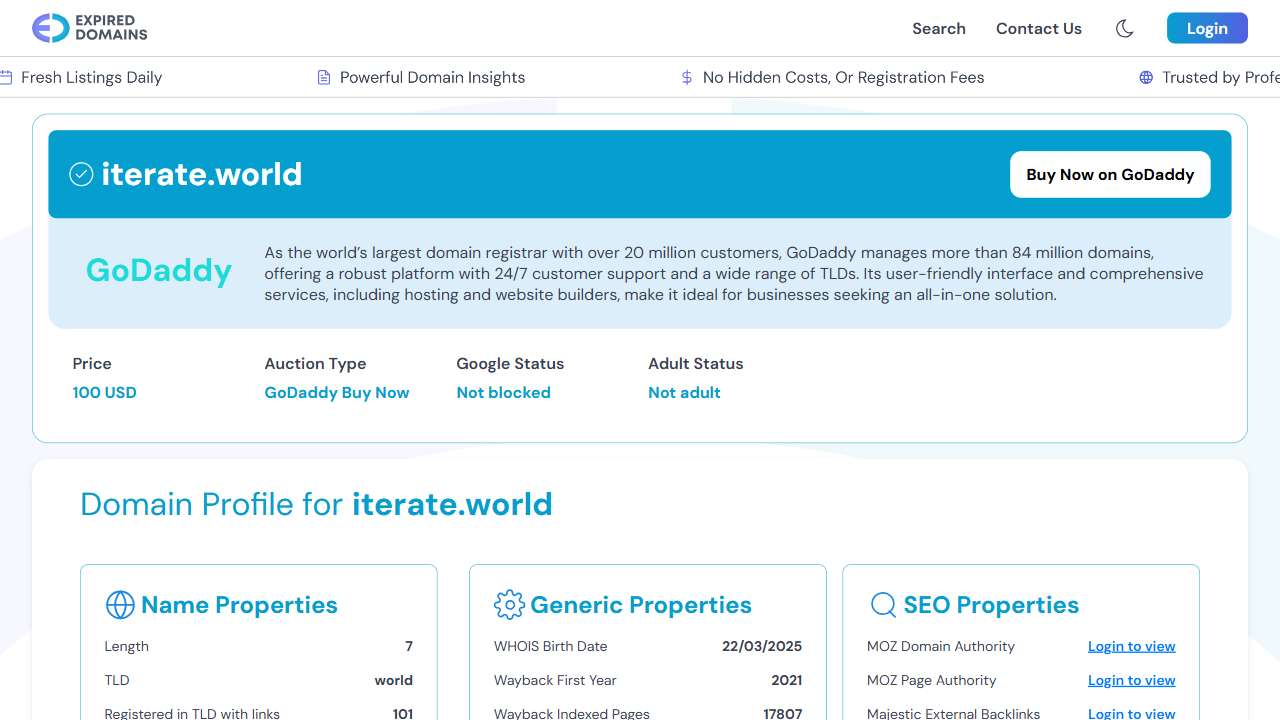Click the globe icon on Name Properties panel
Image resolution: width=1280 pixels, height=720 pixels.
(120, 605)
